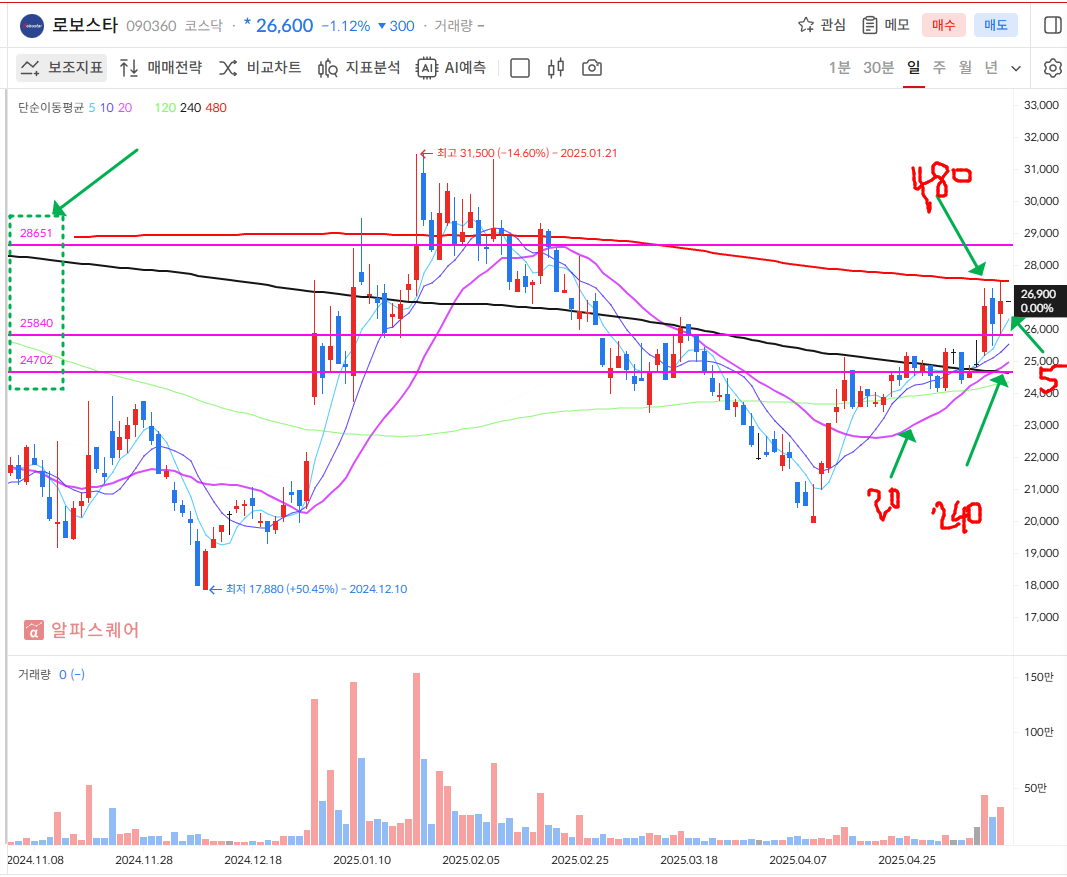Click current price tag 26,900

(1038, 301)
